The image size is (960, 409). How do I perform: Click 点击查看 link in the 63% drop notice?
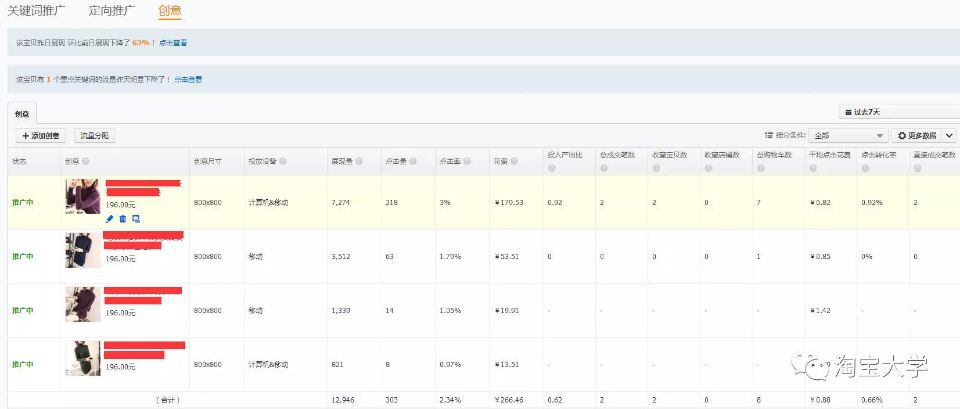point(173,43)
